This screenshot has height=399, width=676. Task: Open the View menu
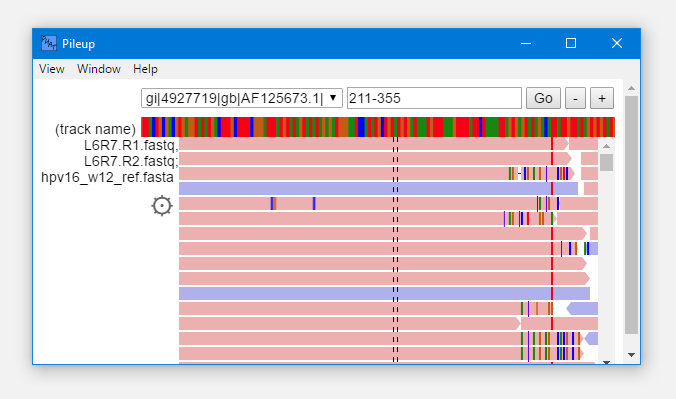tap(52, 69)
